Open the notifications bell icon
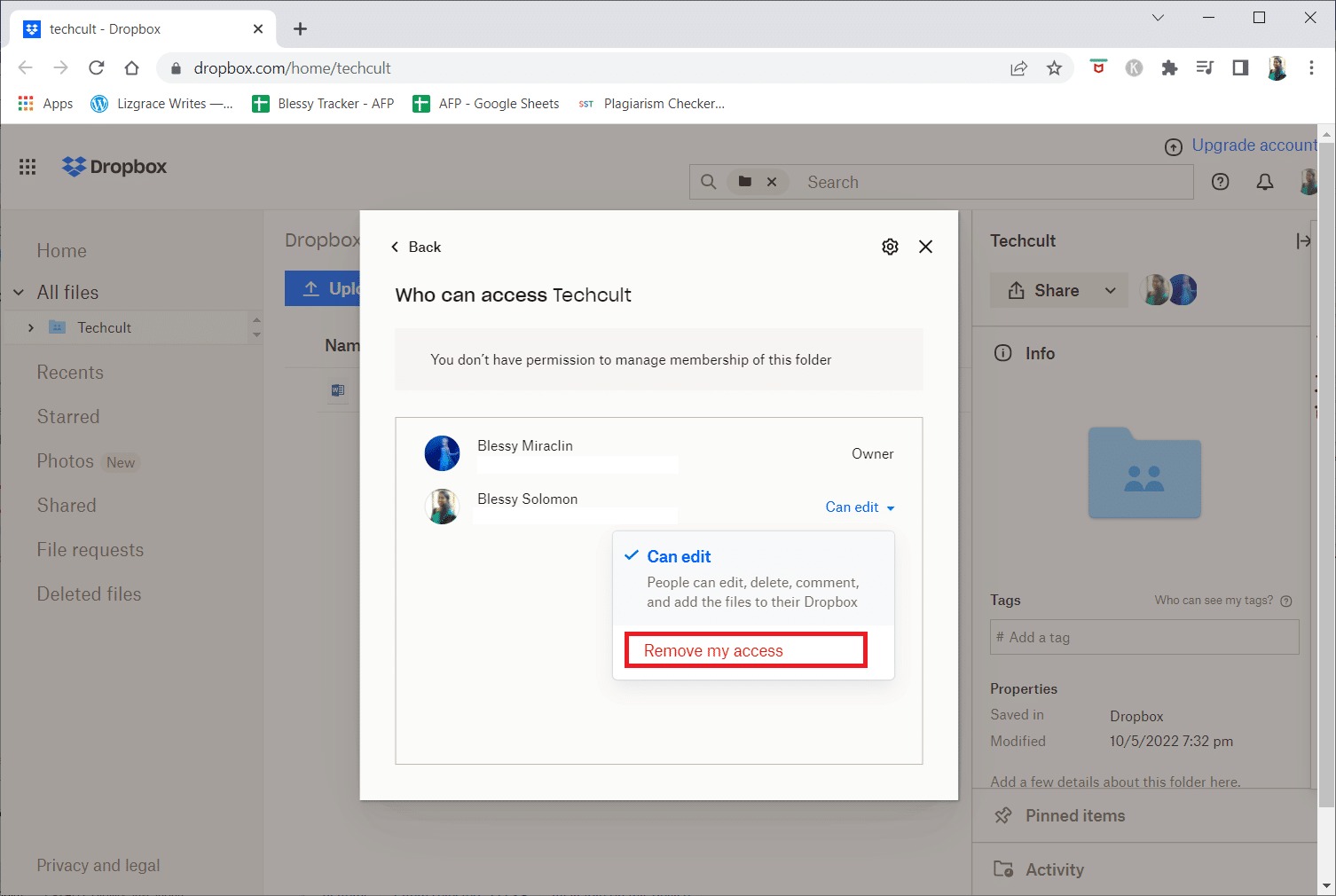 pyautogui.click(x=1265, y=182)
